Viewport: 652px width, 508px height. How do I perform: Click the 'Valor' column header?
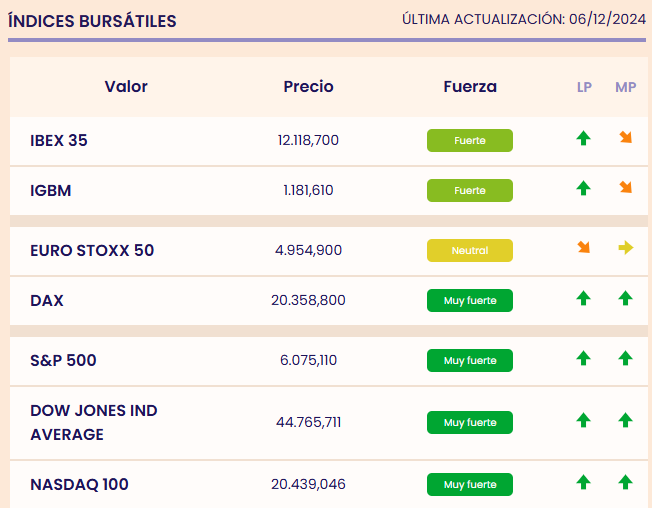pyautogui.click(x=126, y=87)
